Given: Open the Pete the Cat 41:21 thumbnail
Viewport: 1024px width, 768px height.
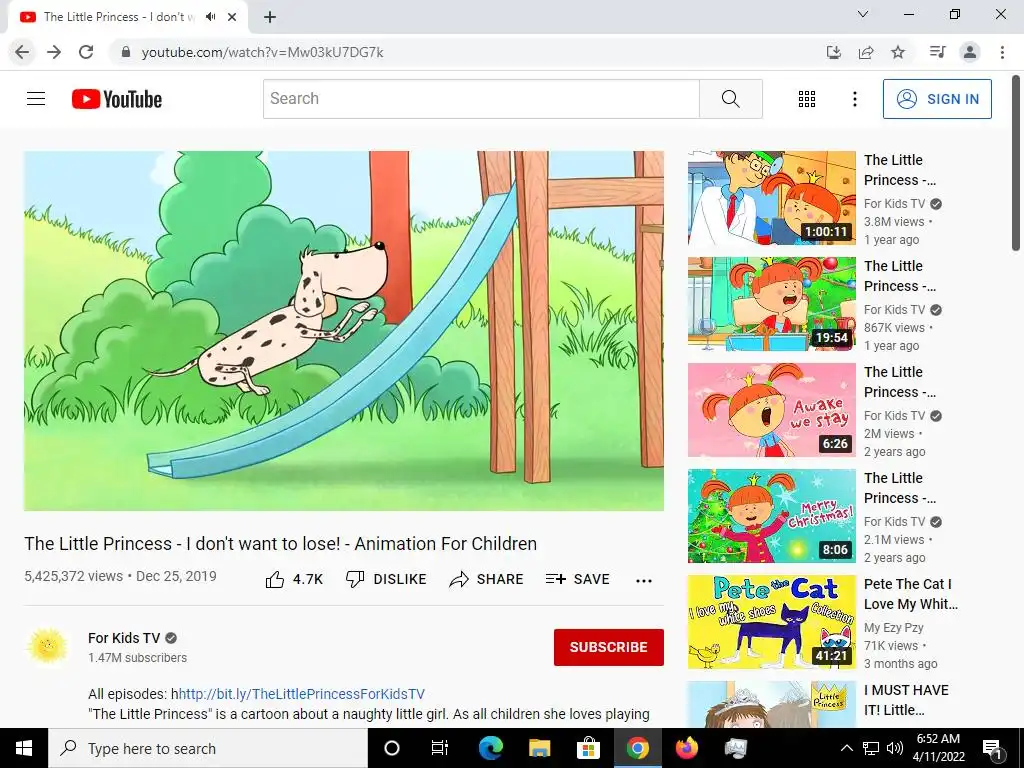Looking at the screenshot, I should pos(771,622).
